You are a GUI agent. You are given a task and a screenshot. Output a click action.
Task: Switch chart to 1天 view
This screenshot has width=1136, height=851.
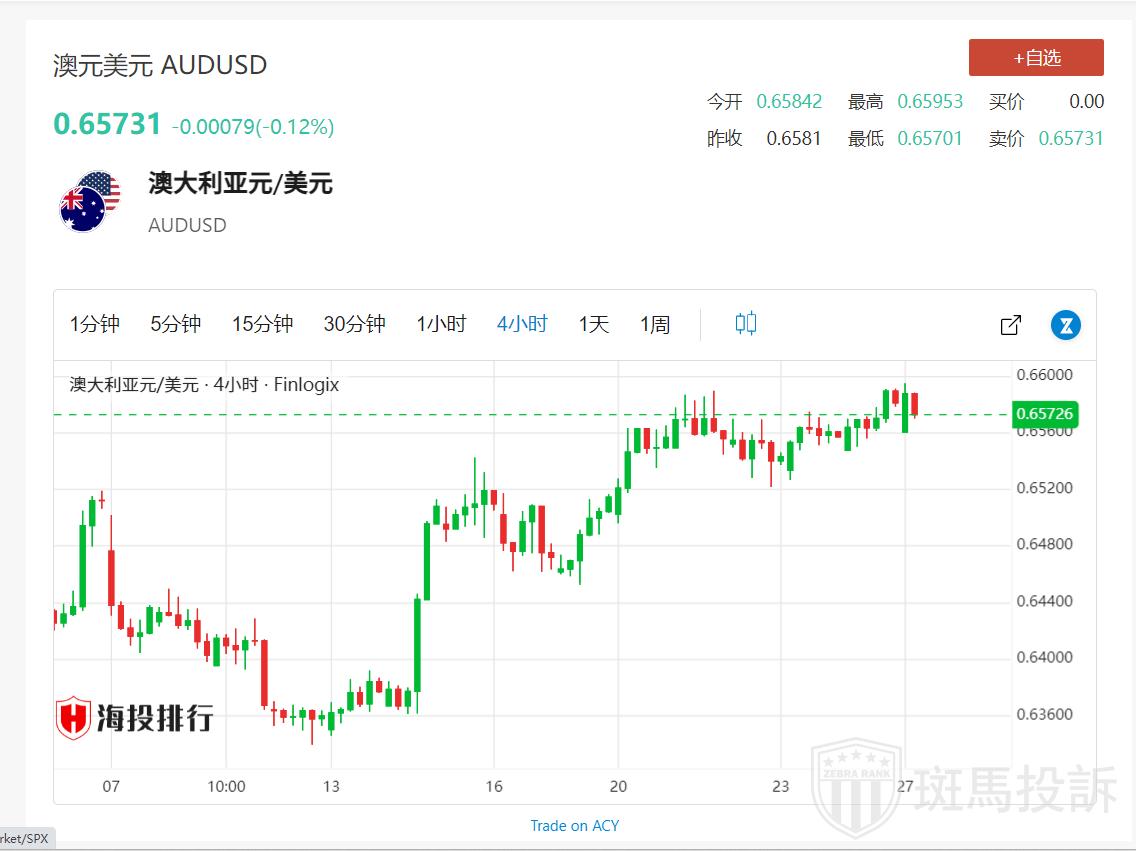(x=593, y=324)
